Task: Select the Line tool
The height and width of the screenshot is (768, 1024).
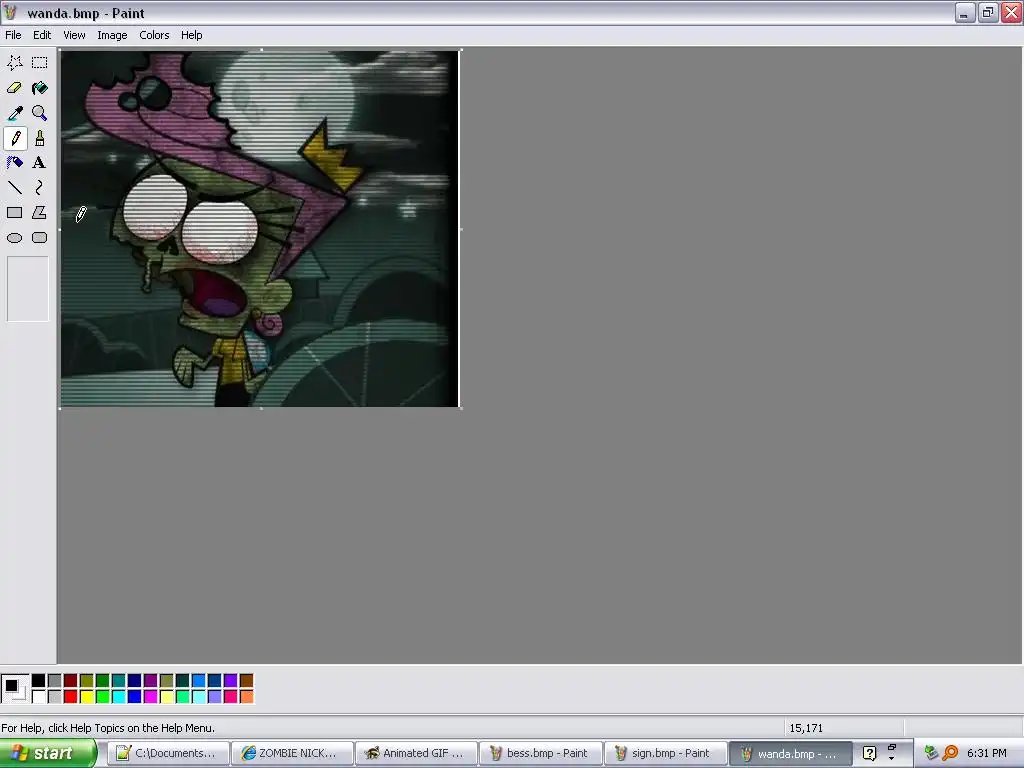Action: click(x=14, y=188)
